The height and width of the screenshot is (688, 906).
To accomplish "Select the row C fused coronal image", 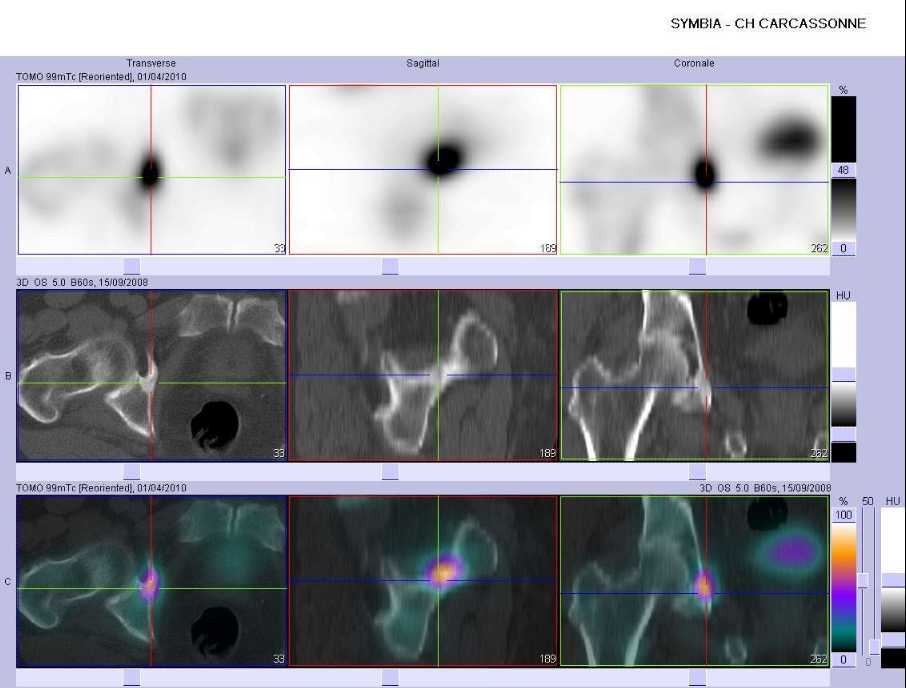I will click(x=694, y=581).
